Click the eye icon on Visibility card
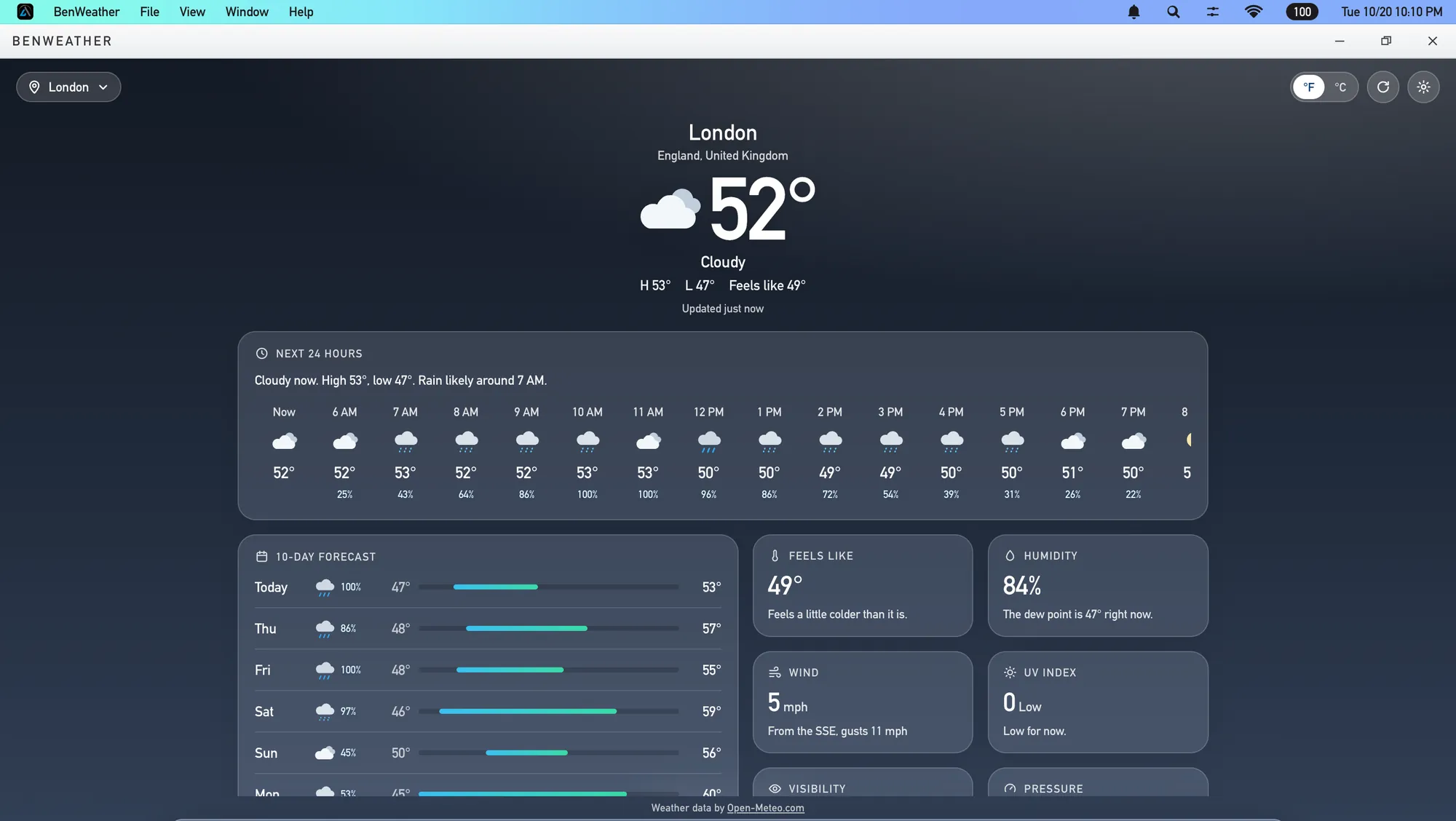Viewport: 1456px width, 821px height. [775, 789]
